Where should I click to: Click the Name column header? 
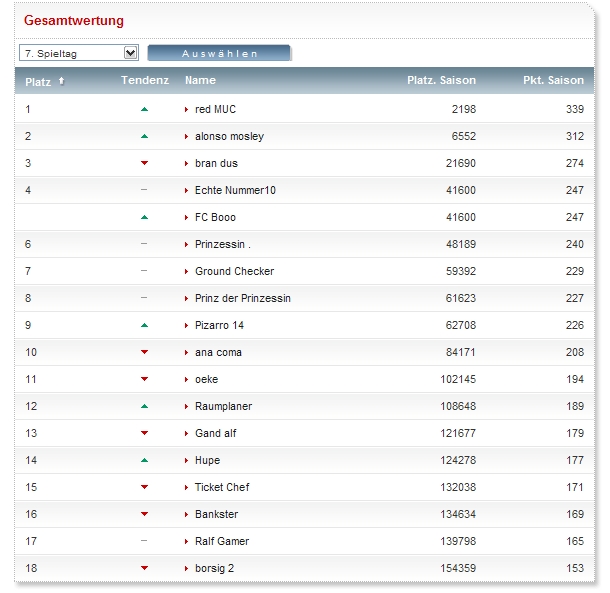pyautogui.click(x=200, y=80)
